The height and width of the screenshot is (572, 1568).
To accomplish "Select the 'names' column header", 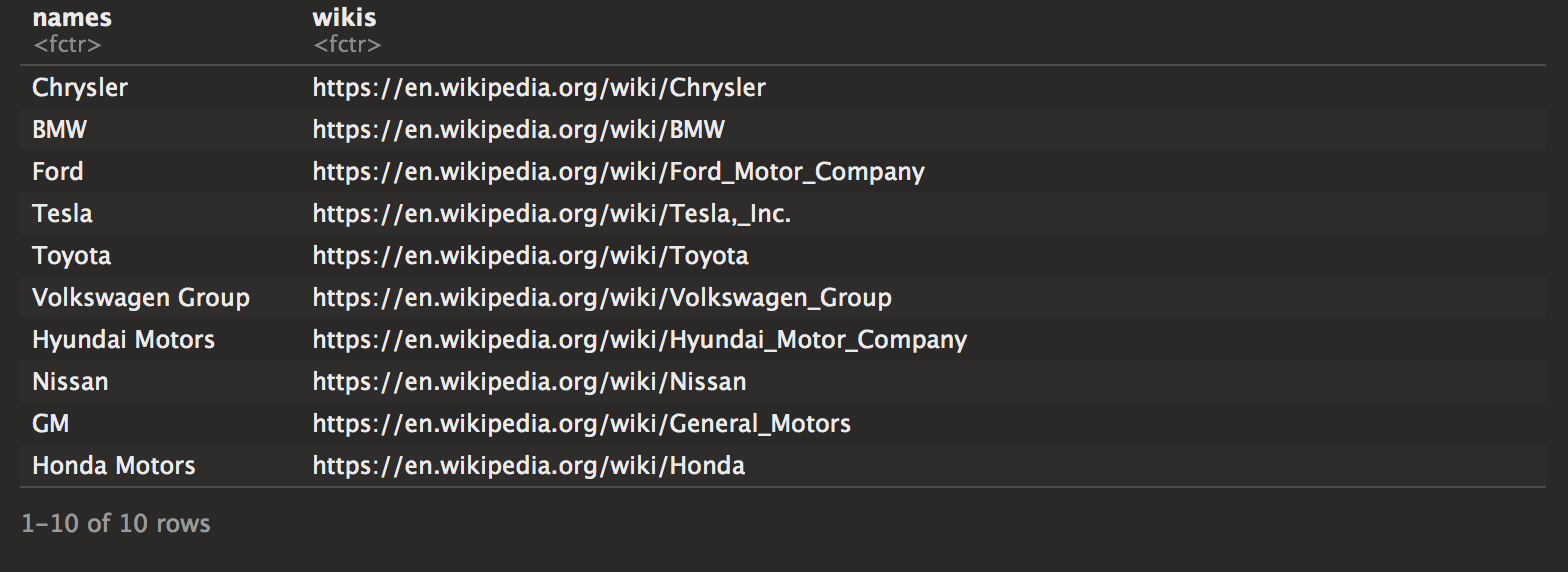I will 72,18.
